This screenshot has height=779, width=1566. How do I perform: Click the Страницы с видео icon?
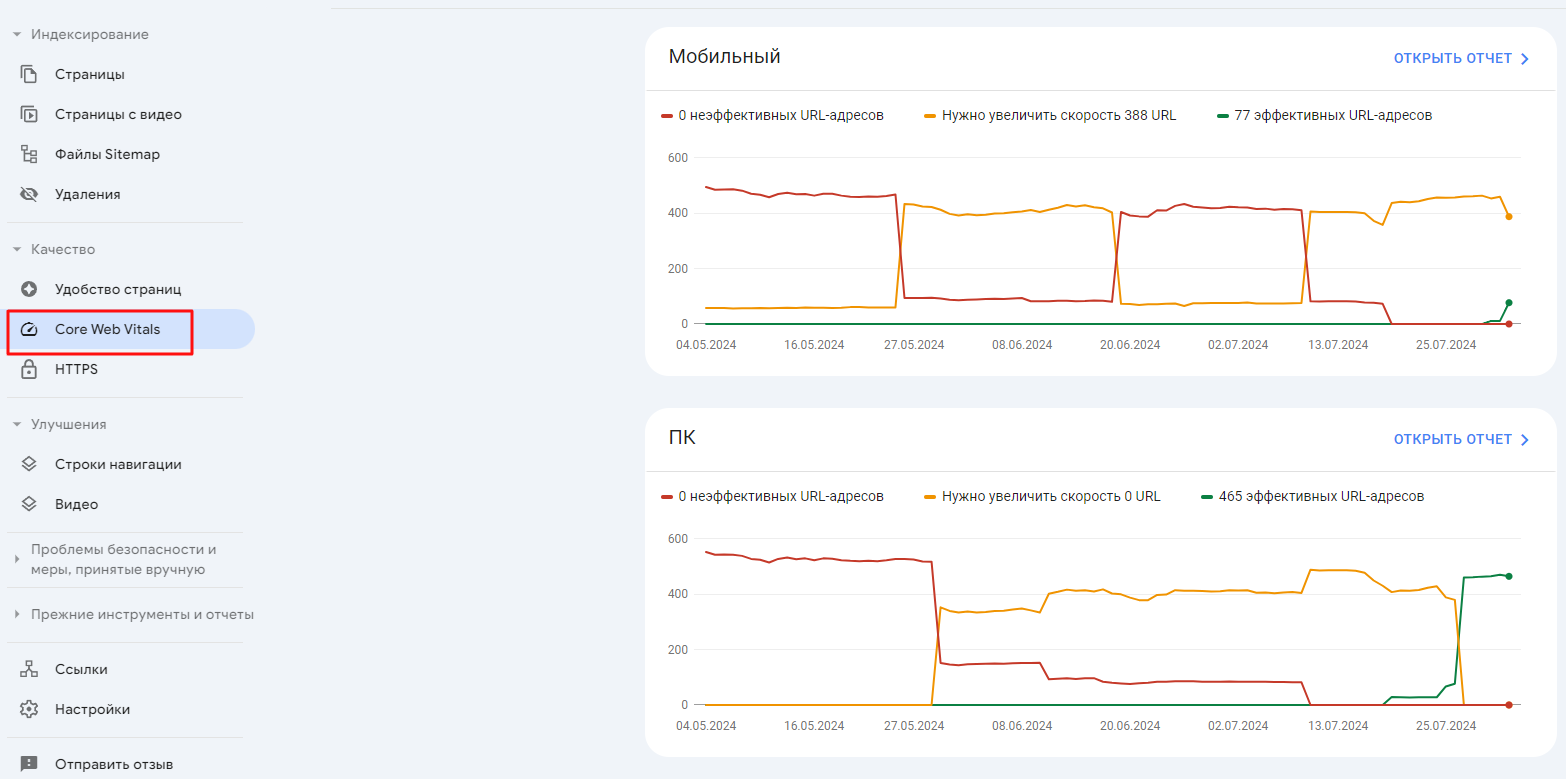[x=29, y=114]
